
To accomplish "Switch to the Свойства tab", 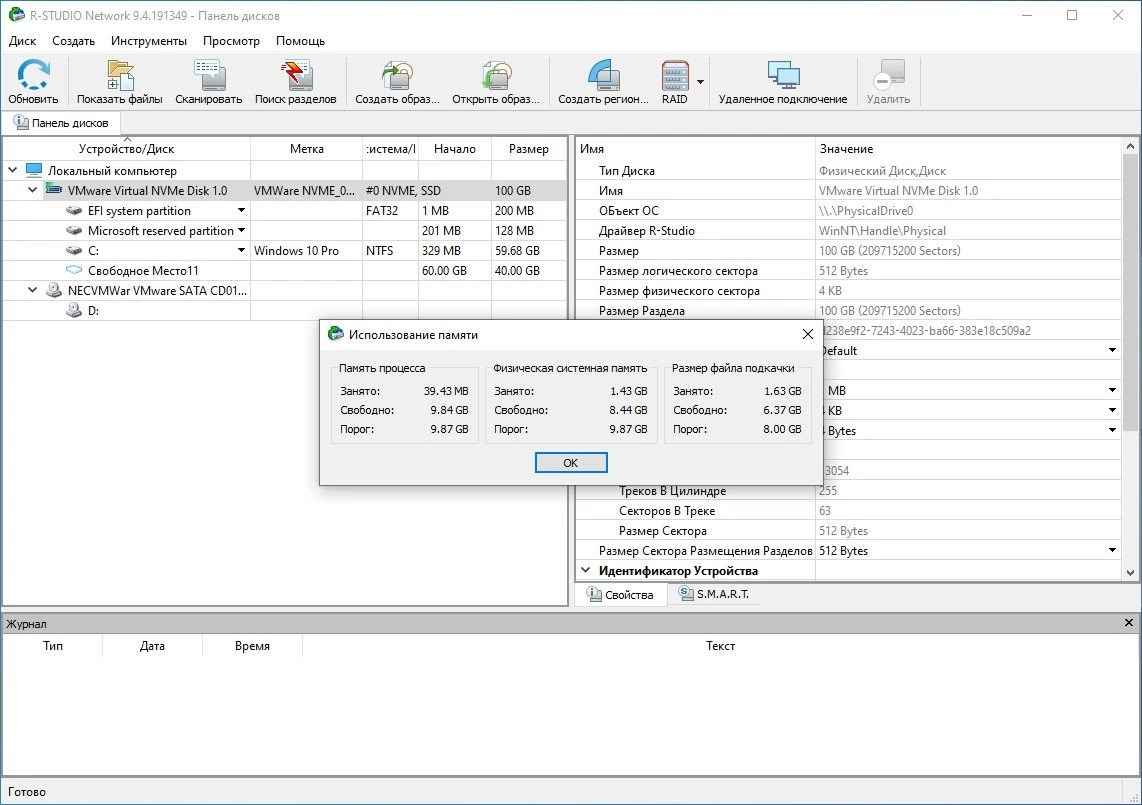I will pyautogui.click(x=621, y=594).
